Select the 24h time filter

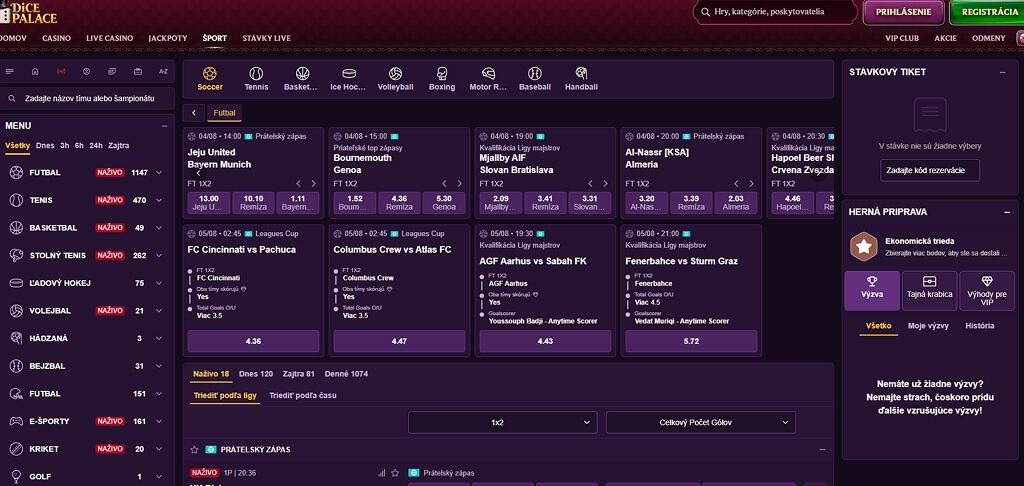click(x=96, y=146)
